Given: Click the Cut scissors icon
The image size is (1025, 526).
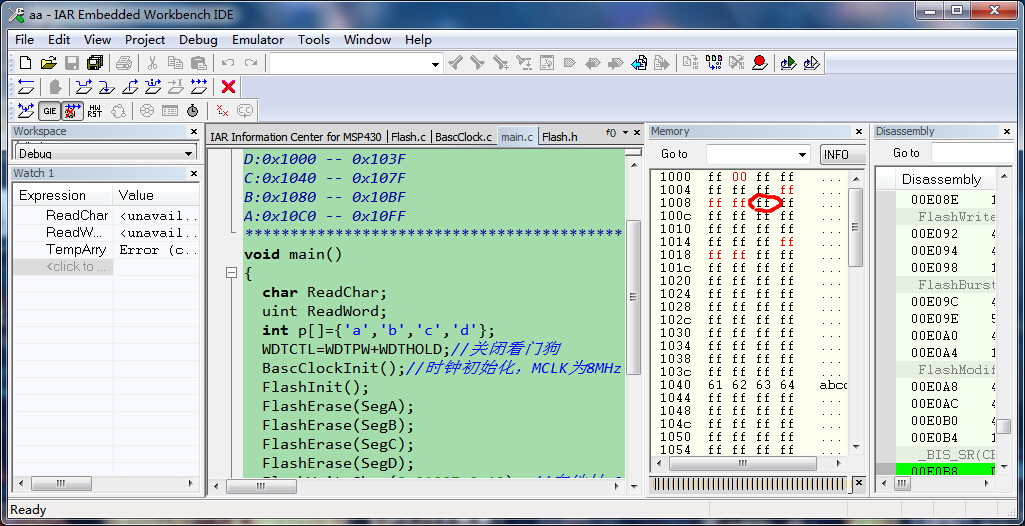Looking at the screenshot, I should (x=152, y=63).
